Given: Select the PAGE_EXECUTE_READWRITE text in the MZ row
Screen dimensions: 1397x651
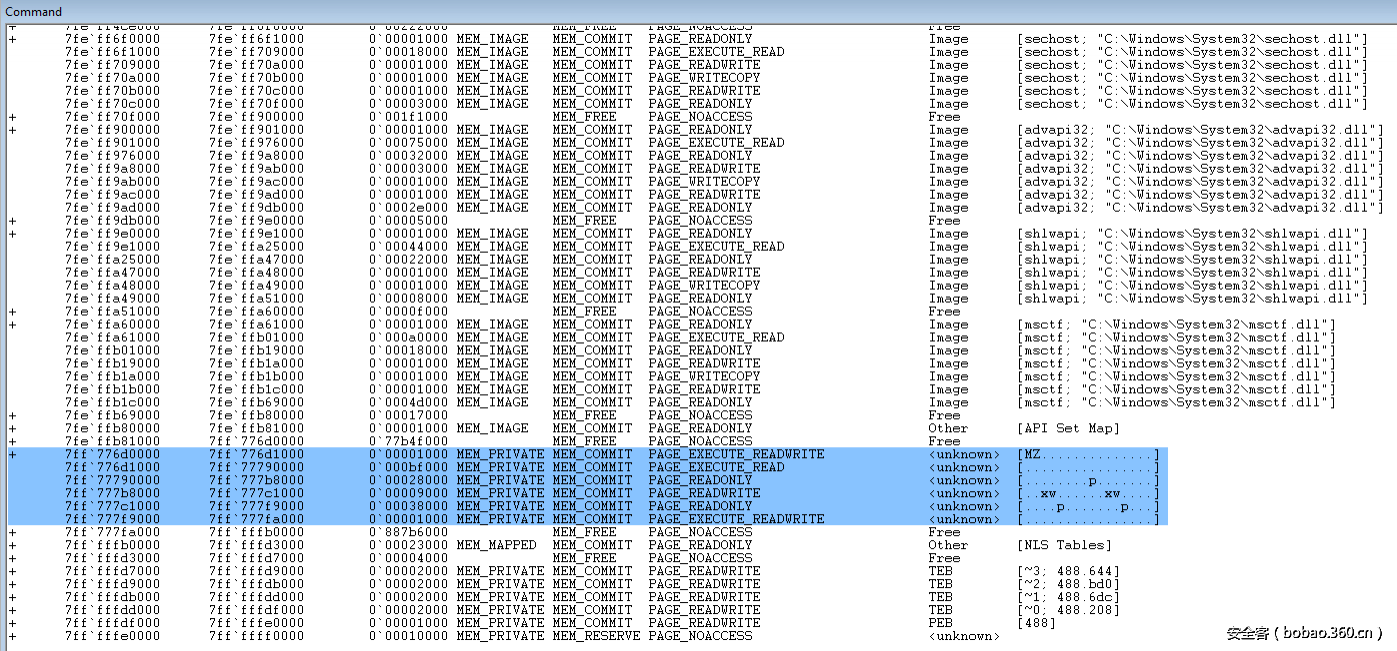Looking at the screenshot, I should pyautogui.click(x=736, y=454).
